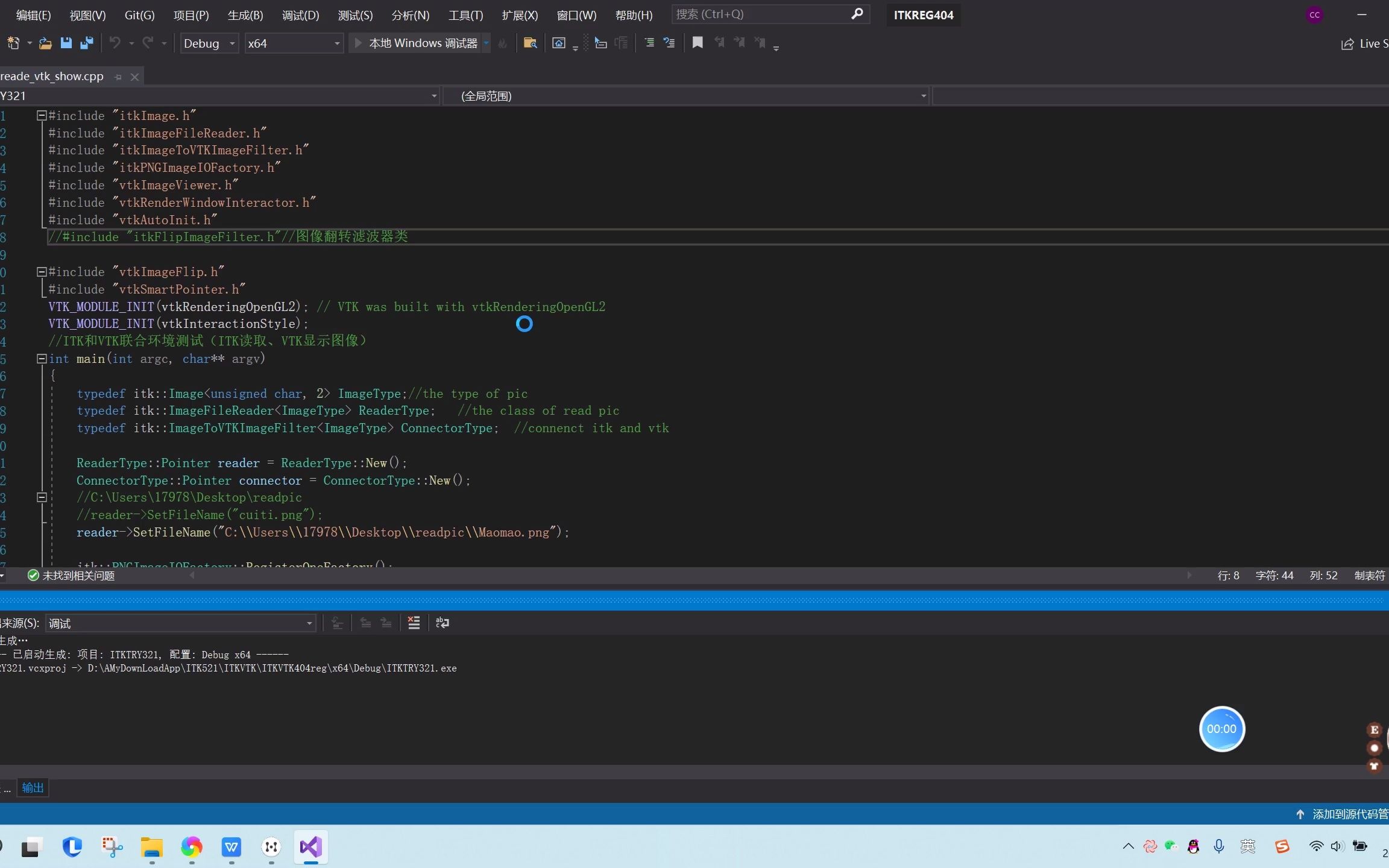Click the 00:00 recording timer circle
This screenshot has height=868, width=1389.
1221,729
